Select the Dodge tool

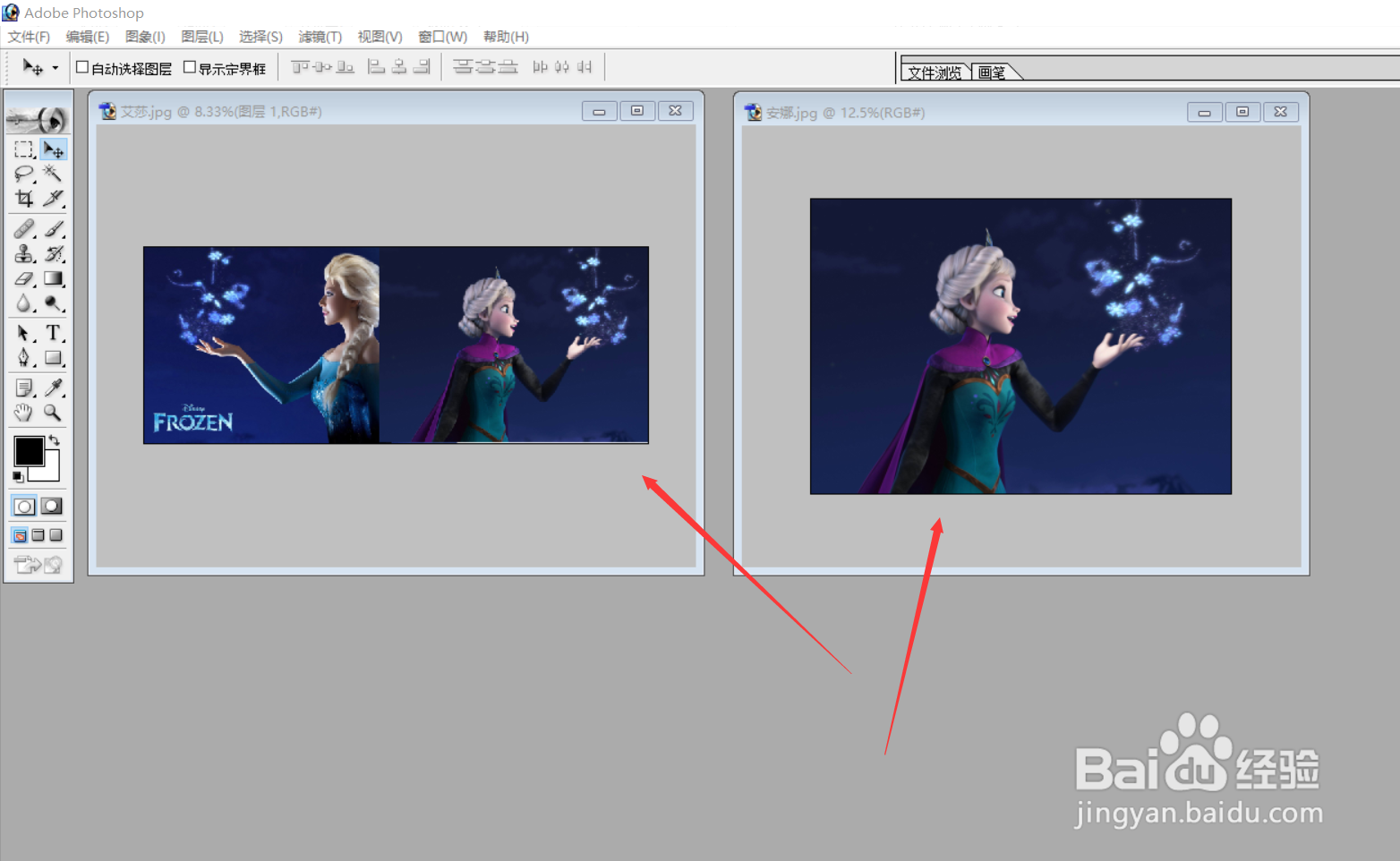[x=54, y=303]
